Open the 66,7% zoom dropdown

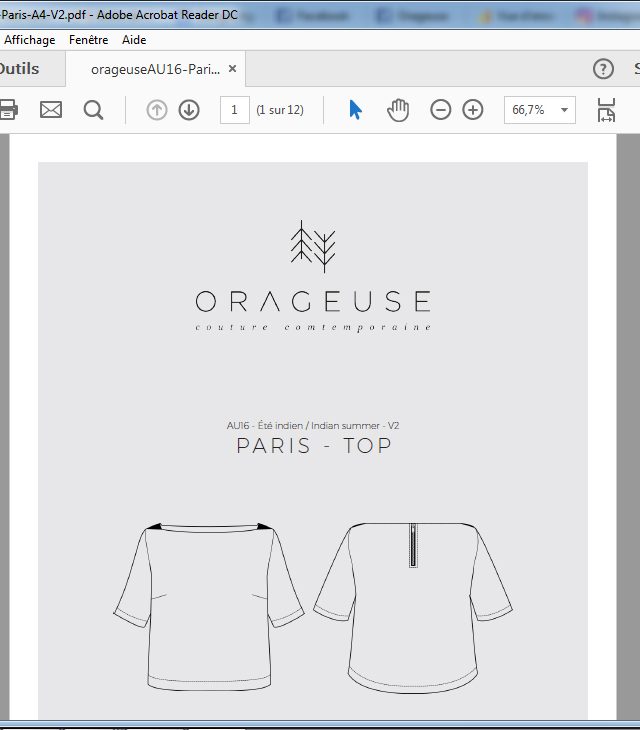point(540,110)
